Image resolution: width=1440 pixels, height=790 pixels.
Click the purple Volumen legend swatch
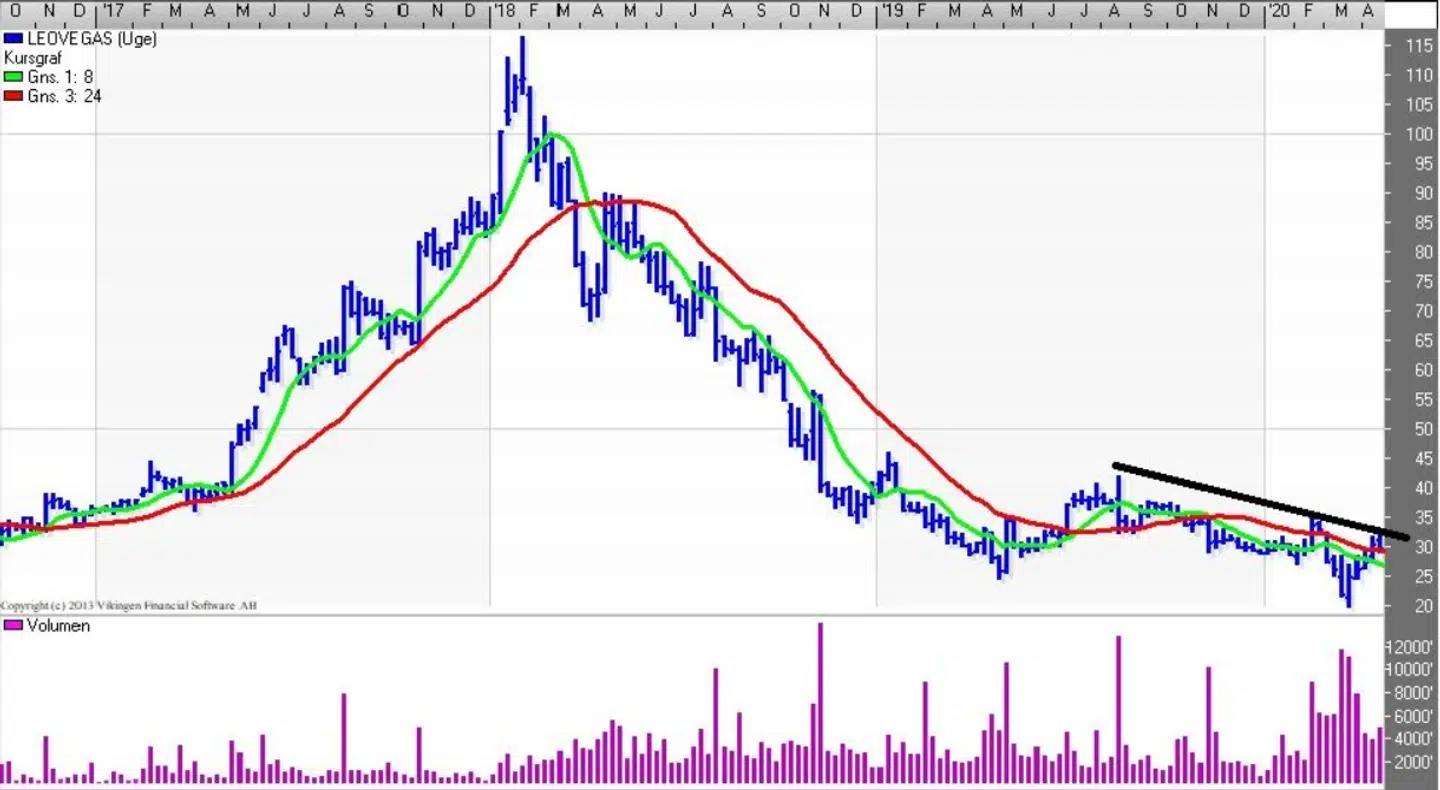(11, 626)
